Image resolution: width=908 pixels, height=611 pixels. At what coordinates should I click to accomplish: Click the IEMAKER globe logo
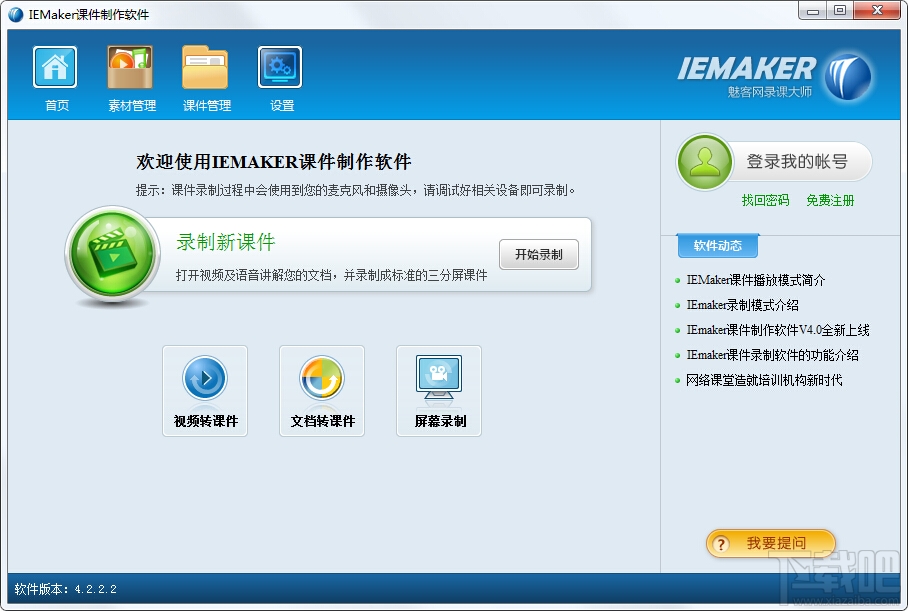848,76
